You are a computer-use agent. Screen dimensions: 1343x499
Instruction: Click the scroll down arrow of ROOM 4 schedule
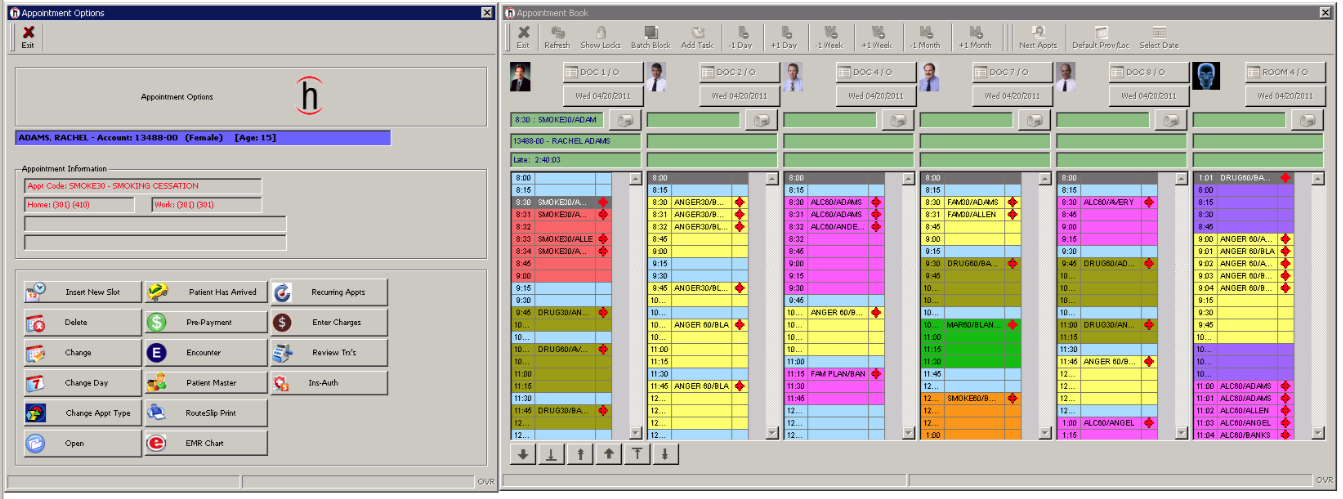(1318, 433)
